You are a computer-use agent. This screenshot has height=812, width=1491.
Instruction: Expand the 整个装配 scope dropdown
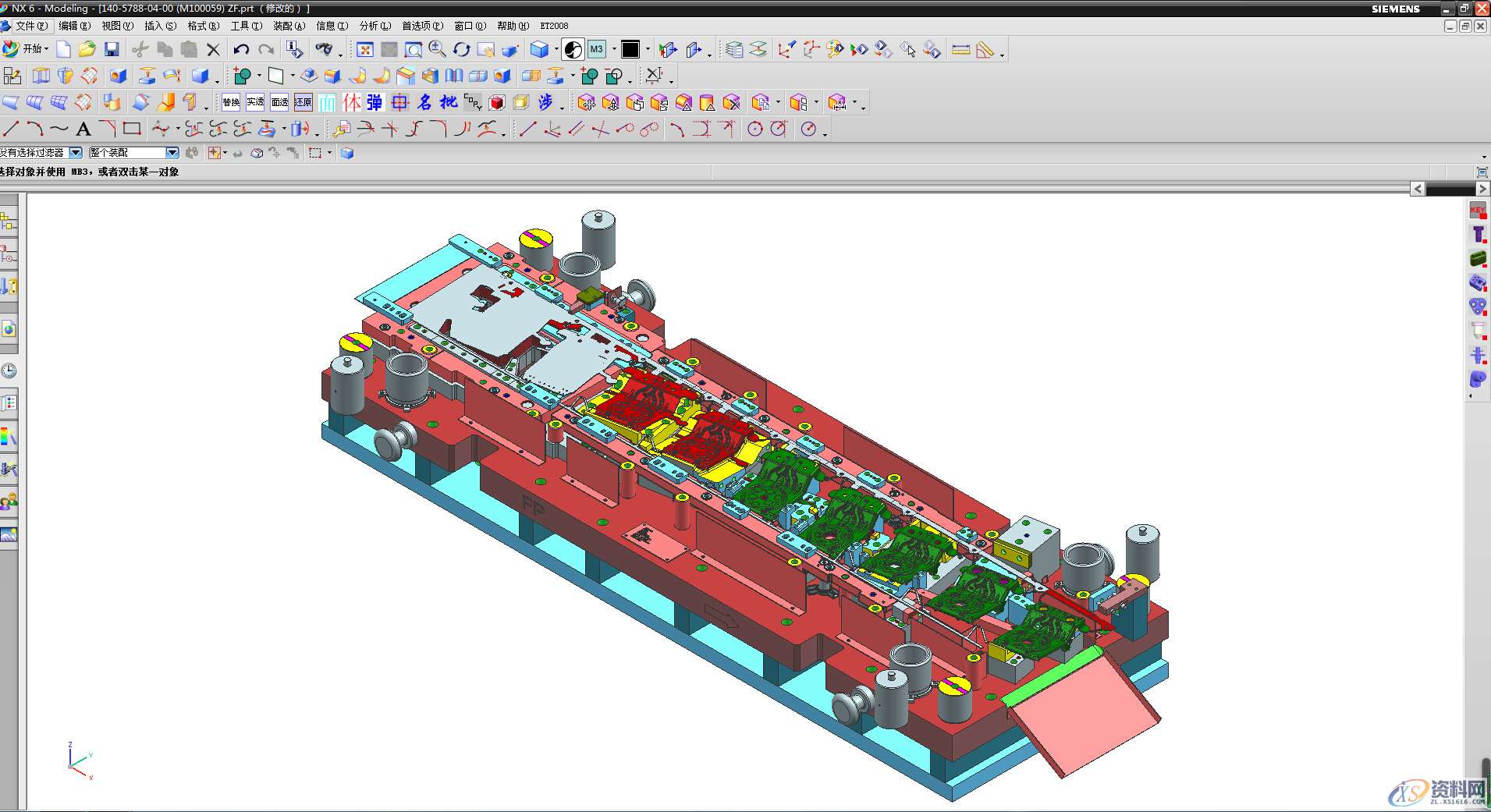(172, 153)
